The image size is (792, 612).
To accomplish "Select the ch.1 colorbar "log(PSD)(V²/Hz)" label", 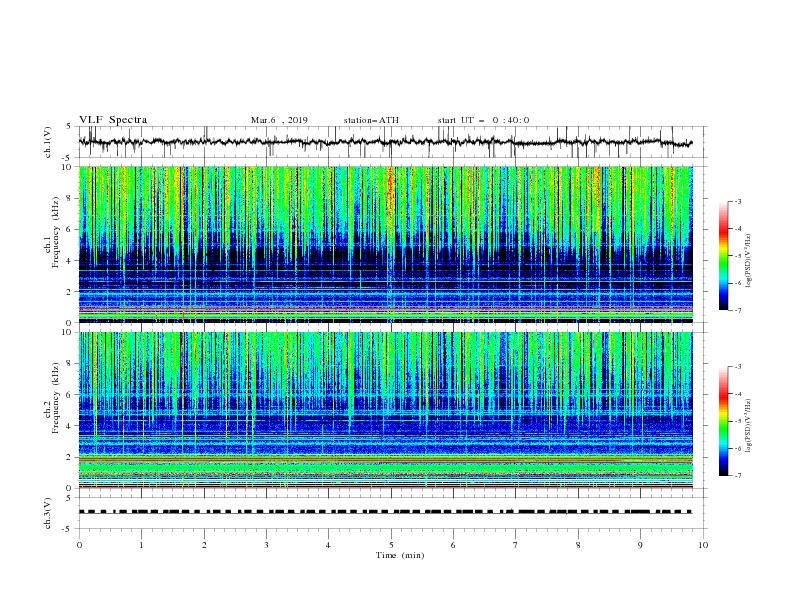I will [749, 261].
